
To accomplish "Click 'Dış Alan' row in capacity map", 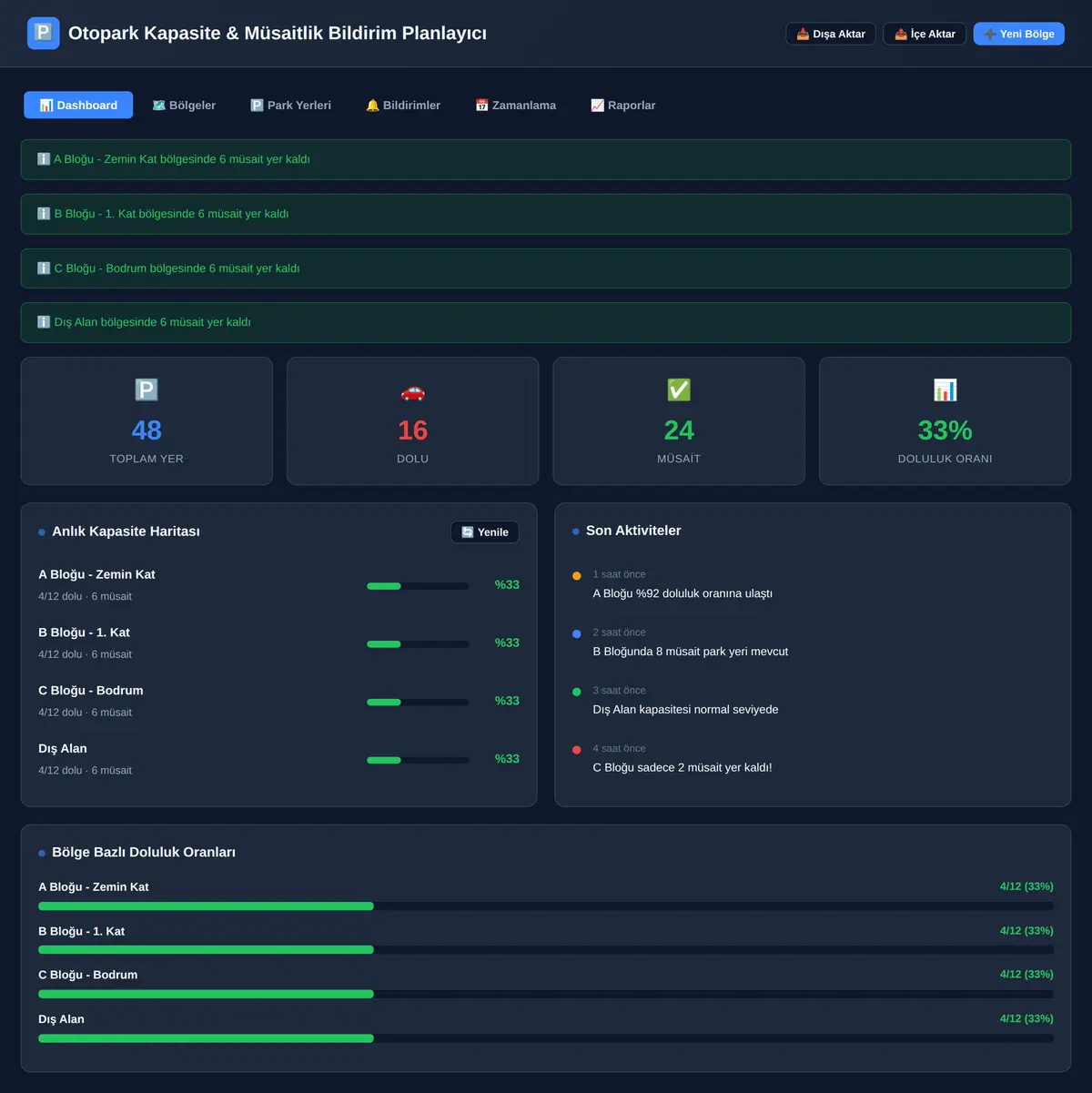I will click(x=278, y=759).
